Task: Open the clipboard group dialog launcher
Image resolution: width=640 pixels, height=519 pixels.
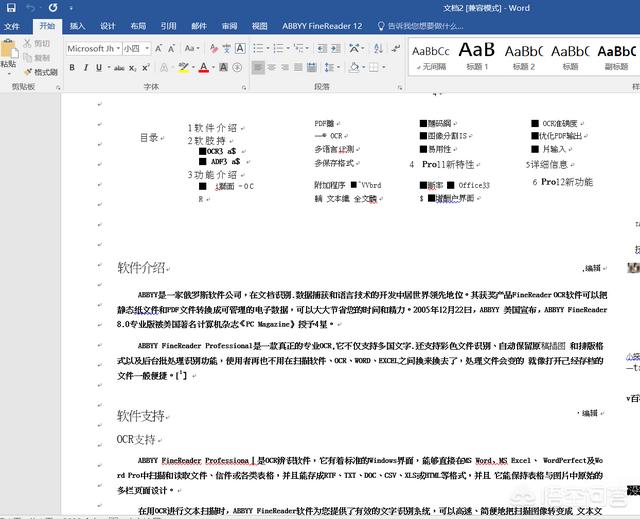Action: [x=58, y=87]
